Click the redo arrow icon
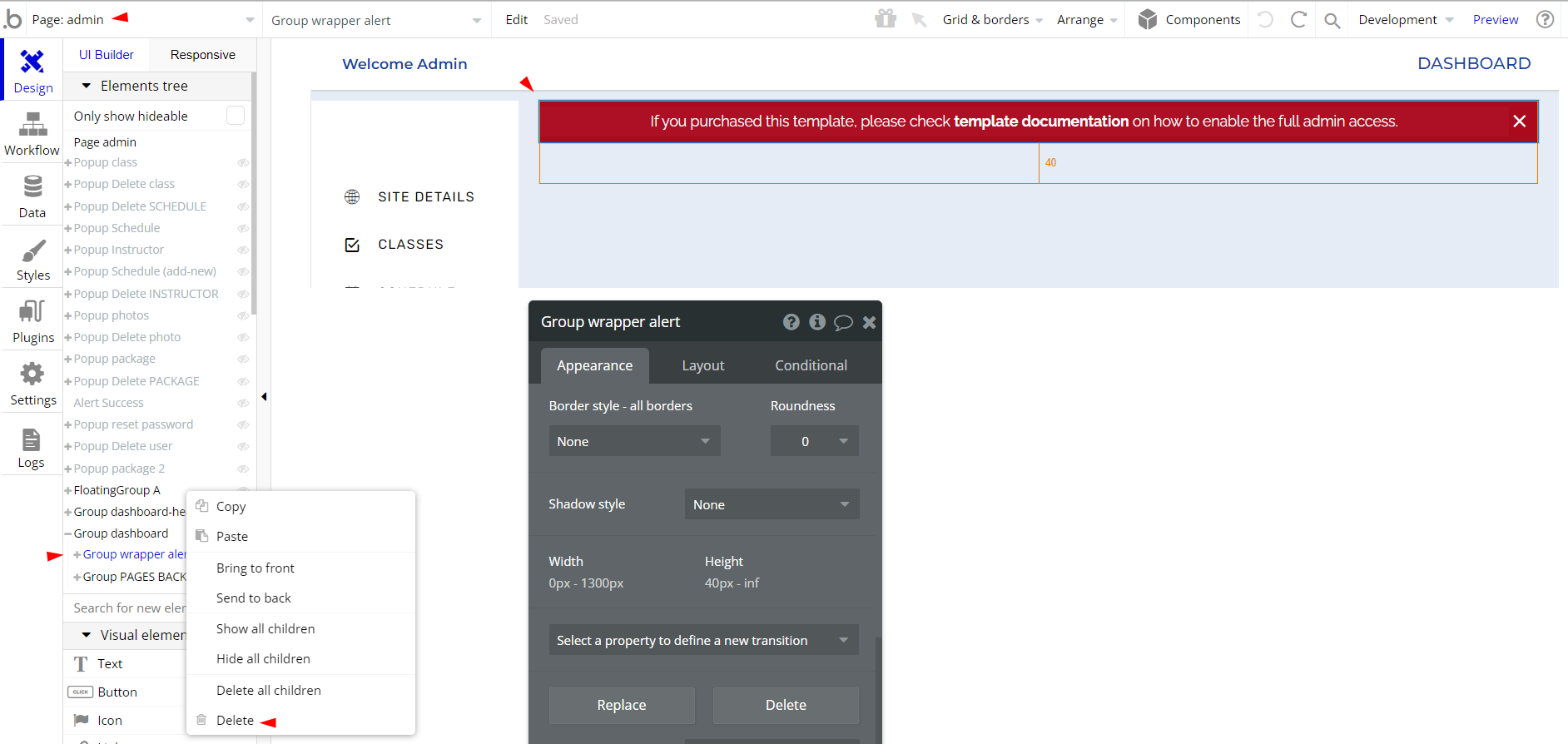 coord(1298,19)
